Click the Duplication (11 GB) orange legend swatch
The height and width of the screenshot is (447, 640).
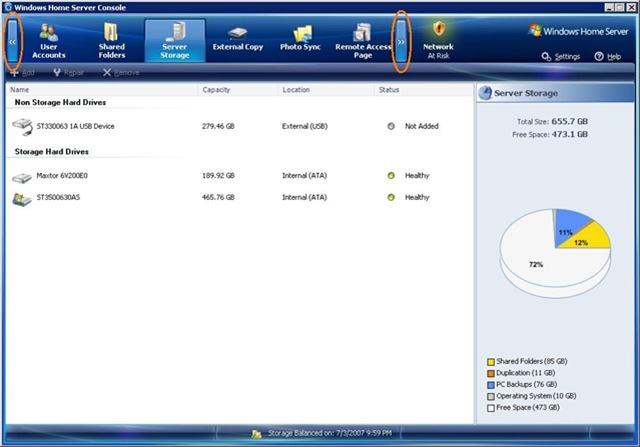tap(491, 373)
